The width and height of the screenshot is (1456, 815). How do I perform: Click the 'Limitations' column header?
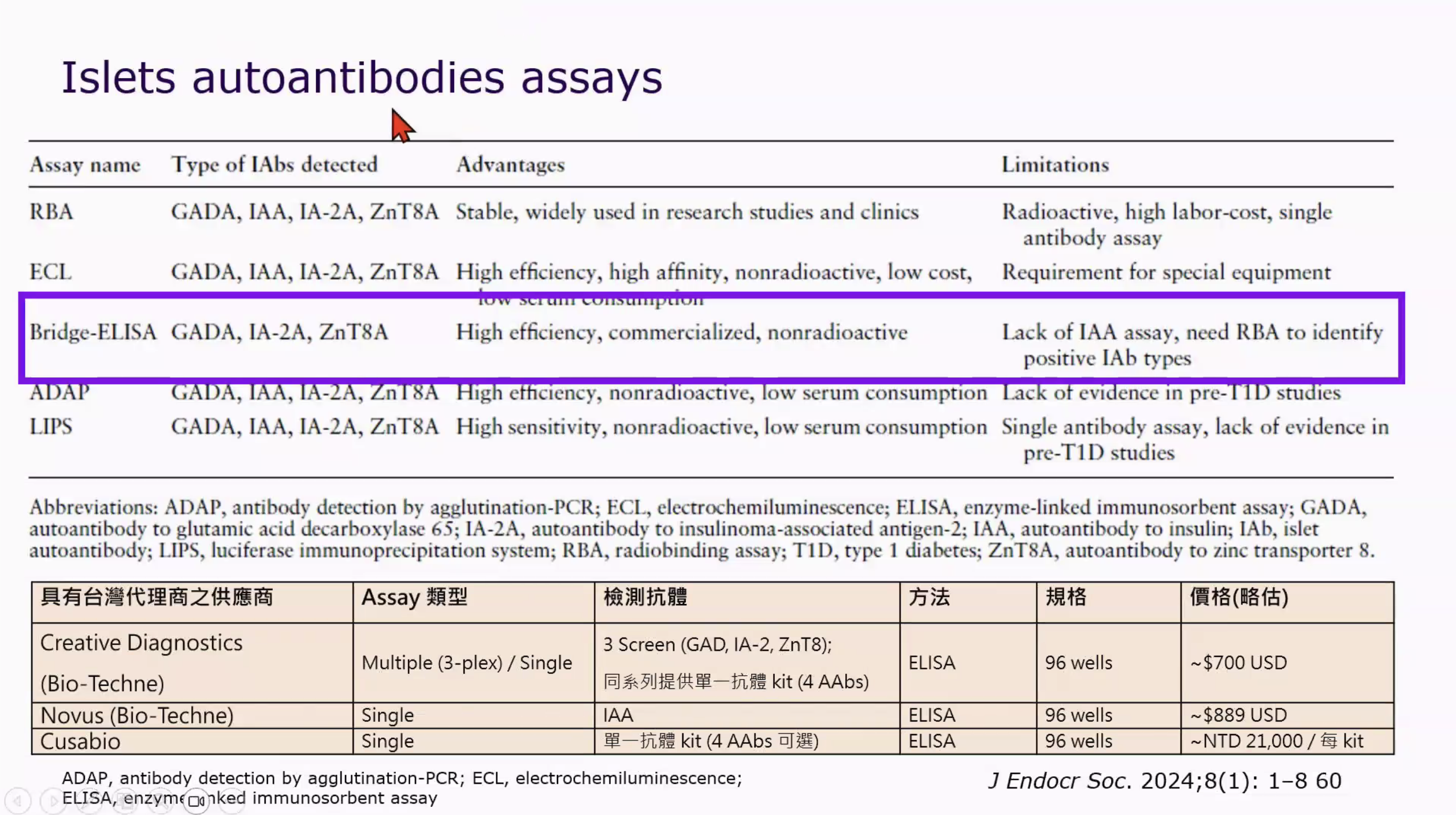coord(1055,165)
